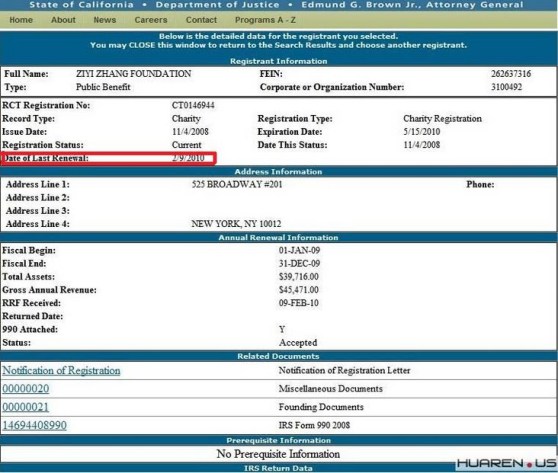This screenshot has height=473, width=558.
Task: Click the ZIYI ZHANG FOUNDATION full name text
Action: click(133, 74)
